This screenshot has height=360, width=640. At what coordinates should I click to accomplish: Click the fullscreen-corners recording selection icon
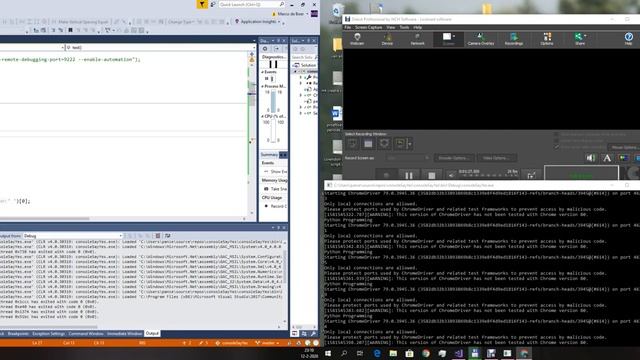click(x=384, y=144)
